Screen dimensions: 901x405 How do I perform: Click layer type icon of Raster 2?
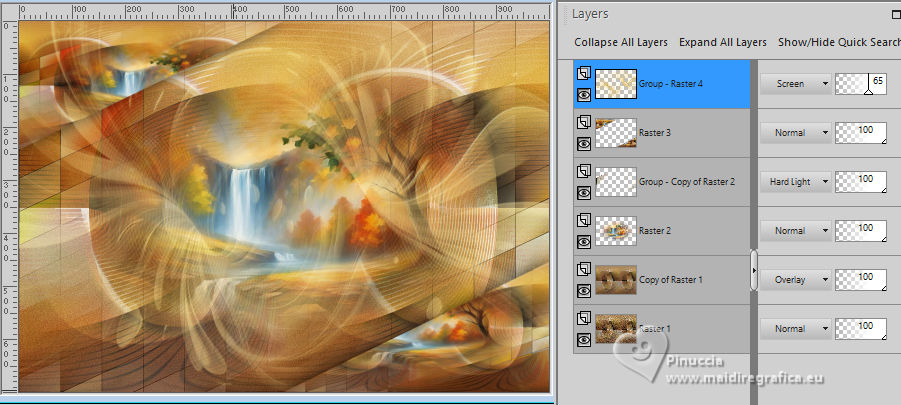[584, 220]
